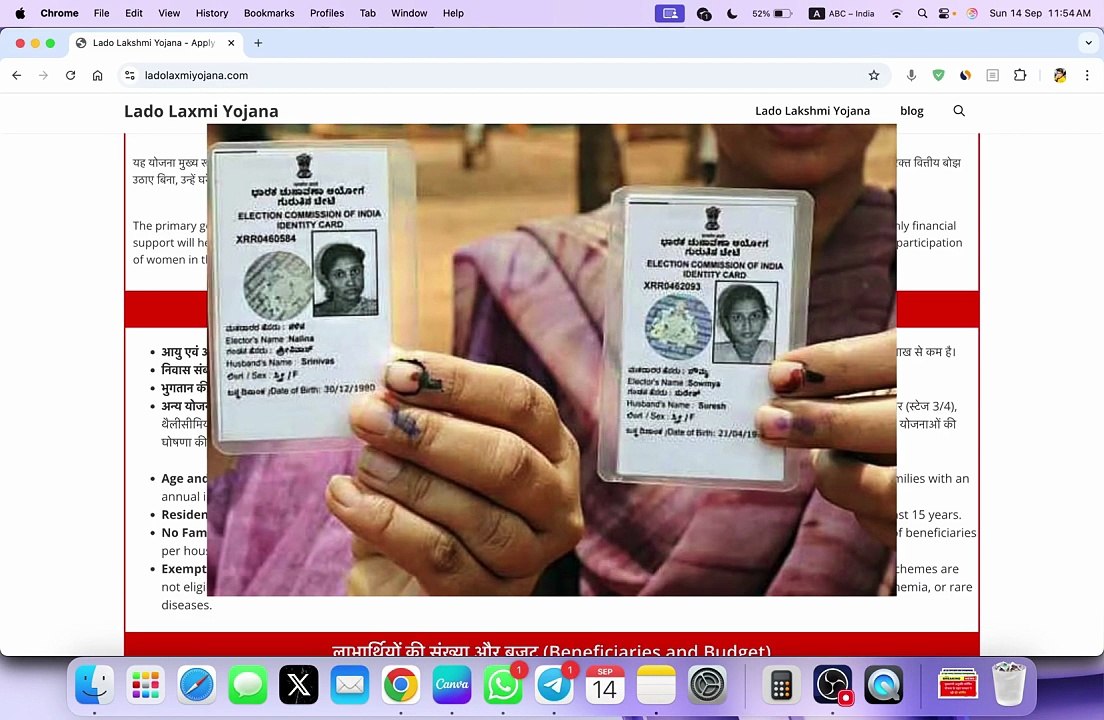Open the Chrome home page button
The image size is (1104, 720).
(x=98, y=75)
